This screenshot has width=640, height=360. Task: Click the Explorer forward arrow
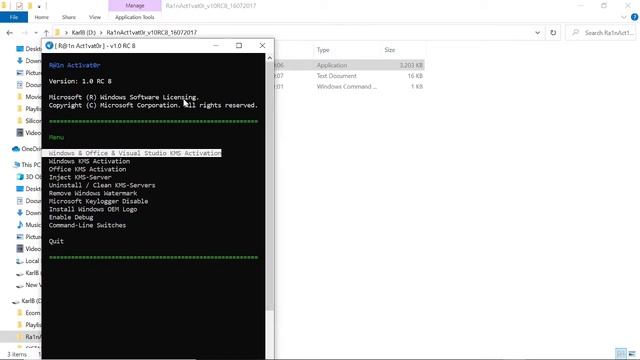click(24, 33)
